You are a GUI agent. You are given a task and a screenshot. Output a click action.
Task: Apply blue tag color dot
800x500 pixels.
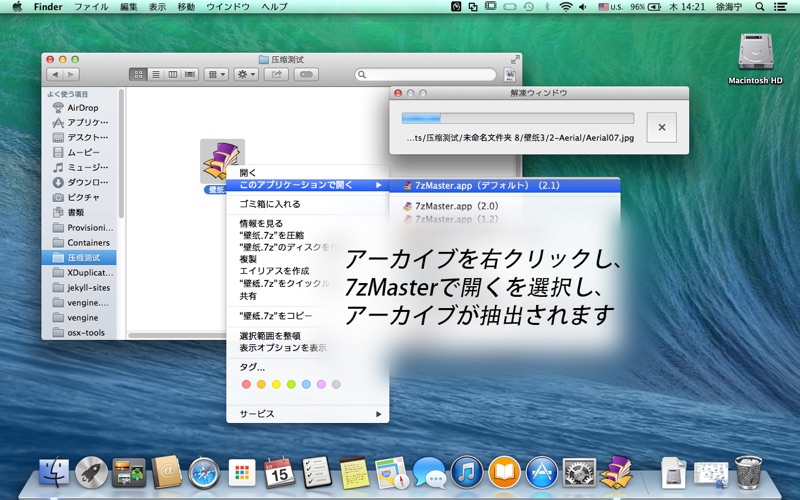pyautogui.click(x=306, y=384)
